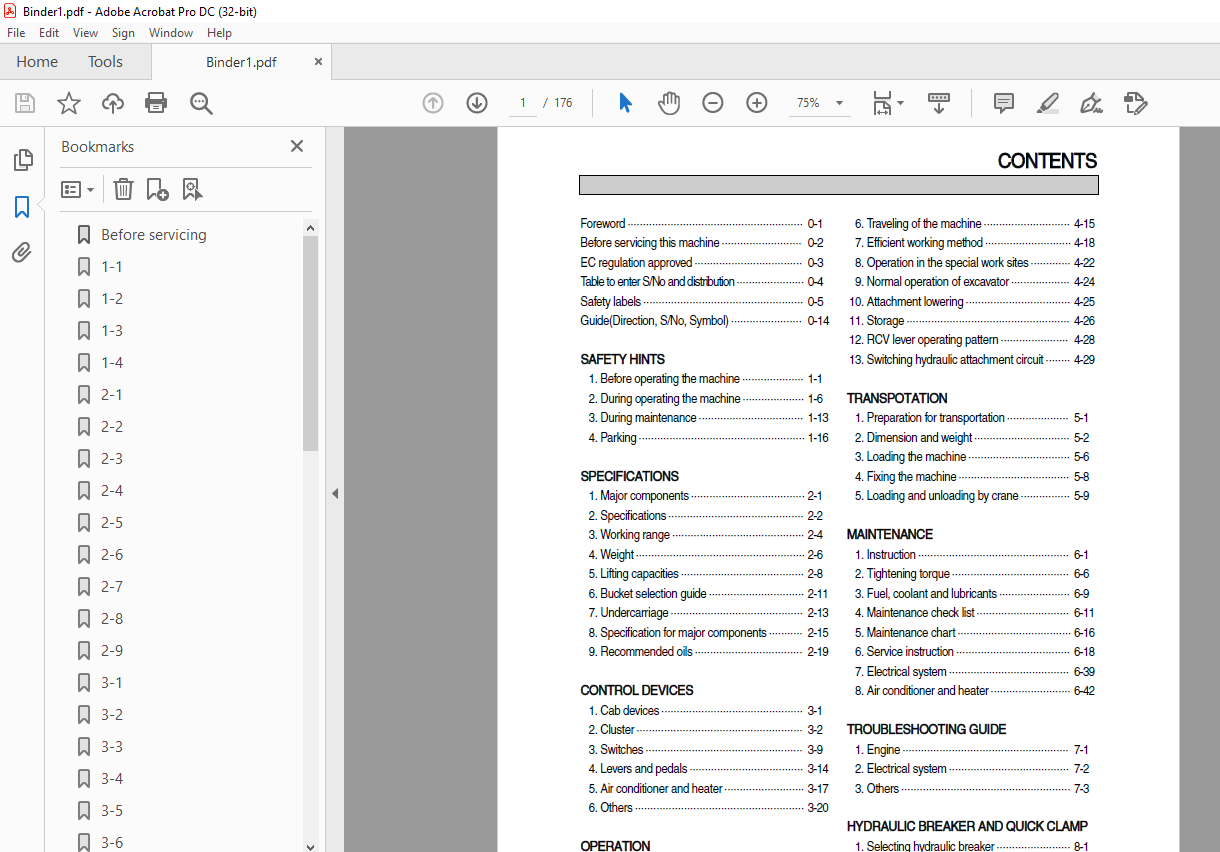Save the file with the floppy disk icon
This screenshot has width=1220, height=852.
point(25,103)
